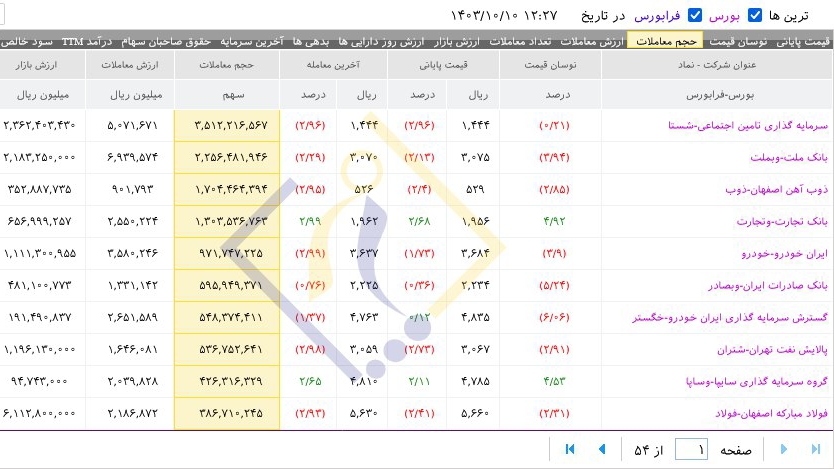Select closing price ۱,۴۴۴ in شستا row

[x=476, y=125]
